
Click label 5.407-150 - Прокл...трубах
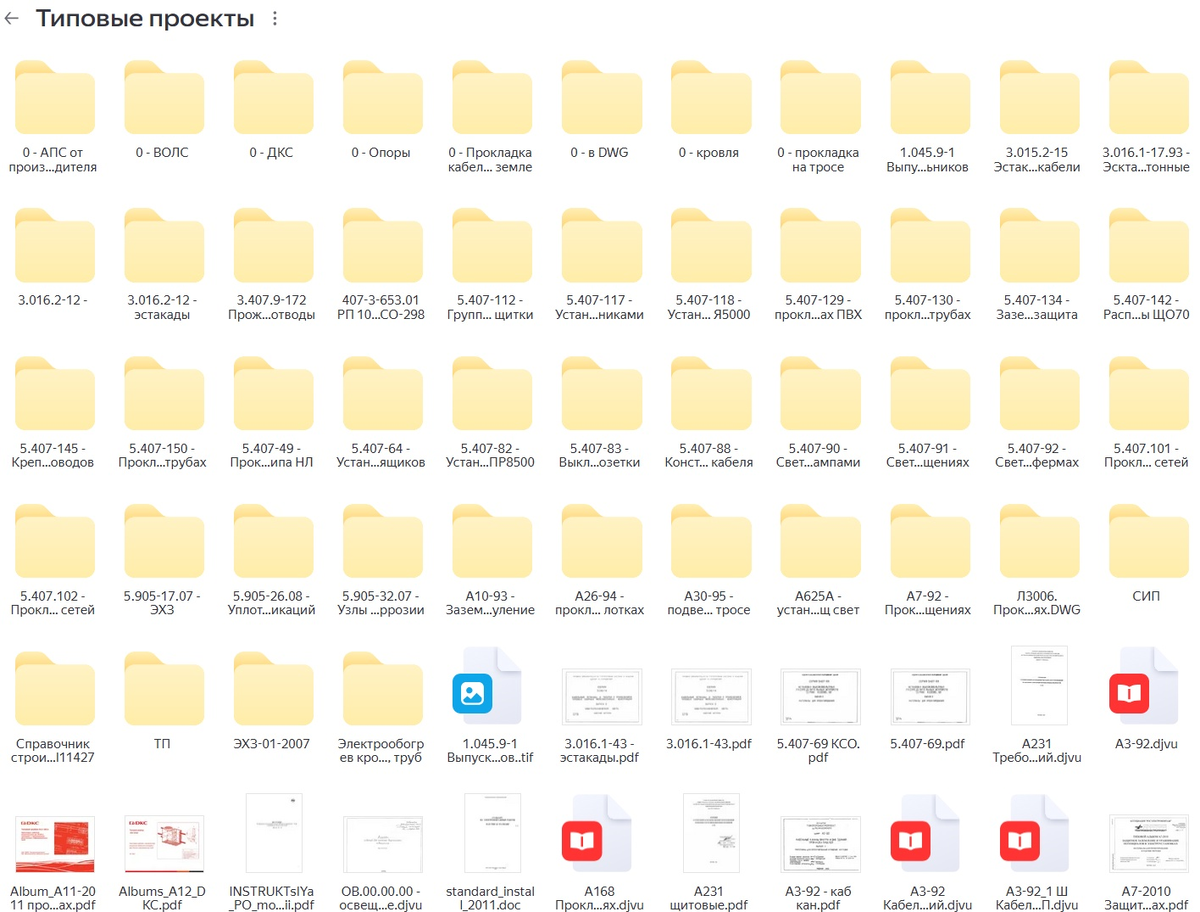(x=164, y=455)
